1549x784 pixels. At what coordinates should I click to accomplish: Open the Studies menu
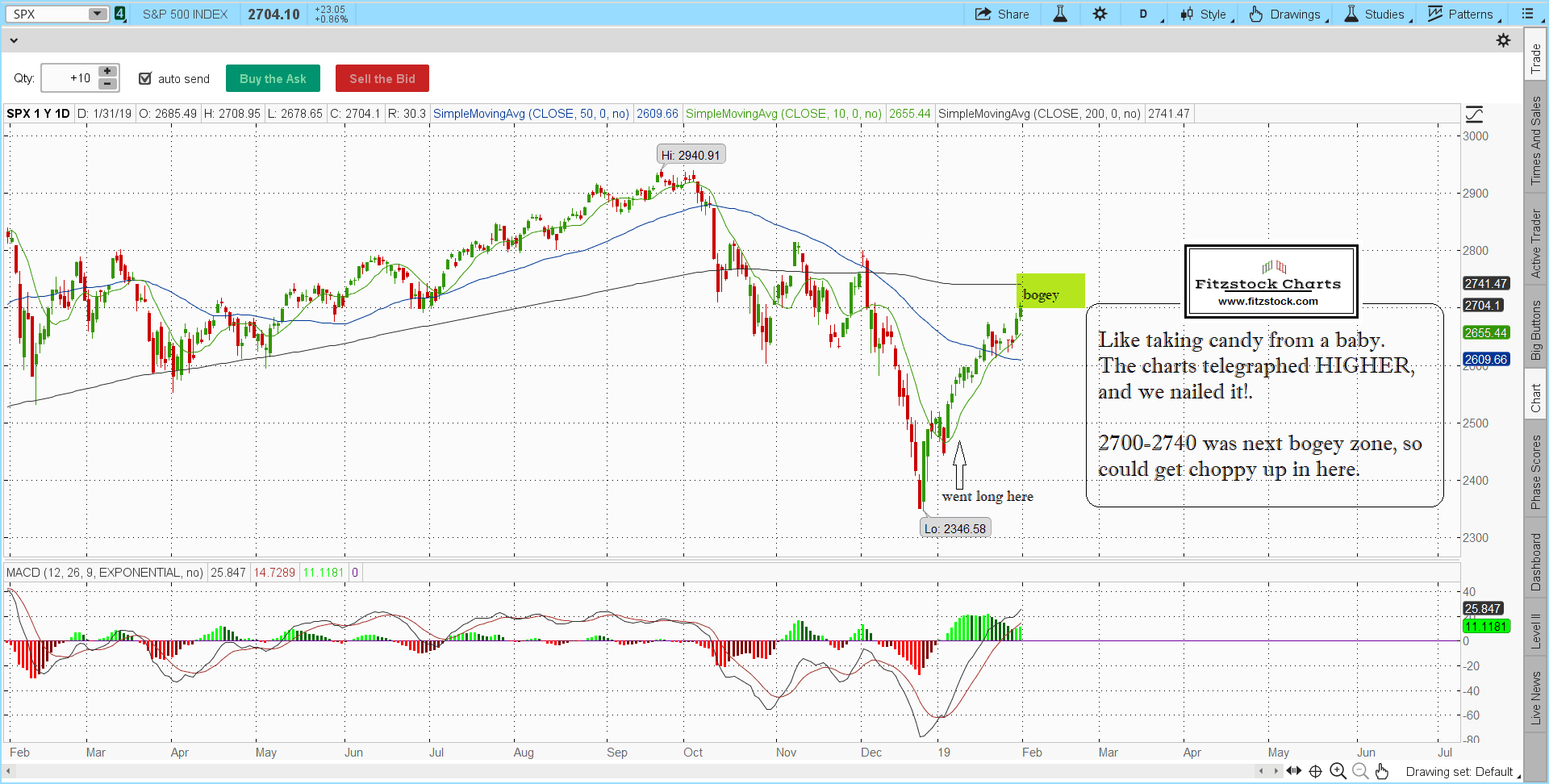[x=1375, y=14]
